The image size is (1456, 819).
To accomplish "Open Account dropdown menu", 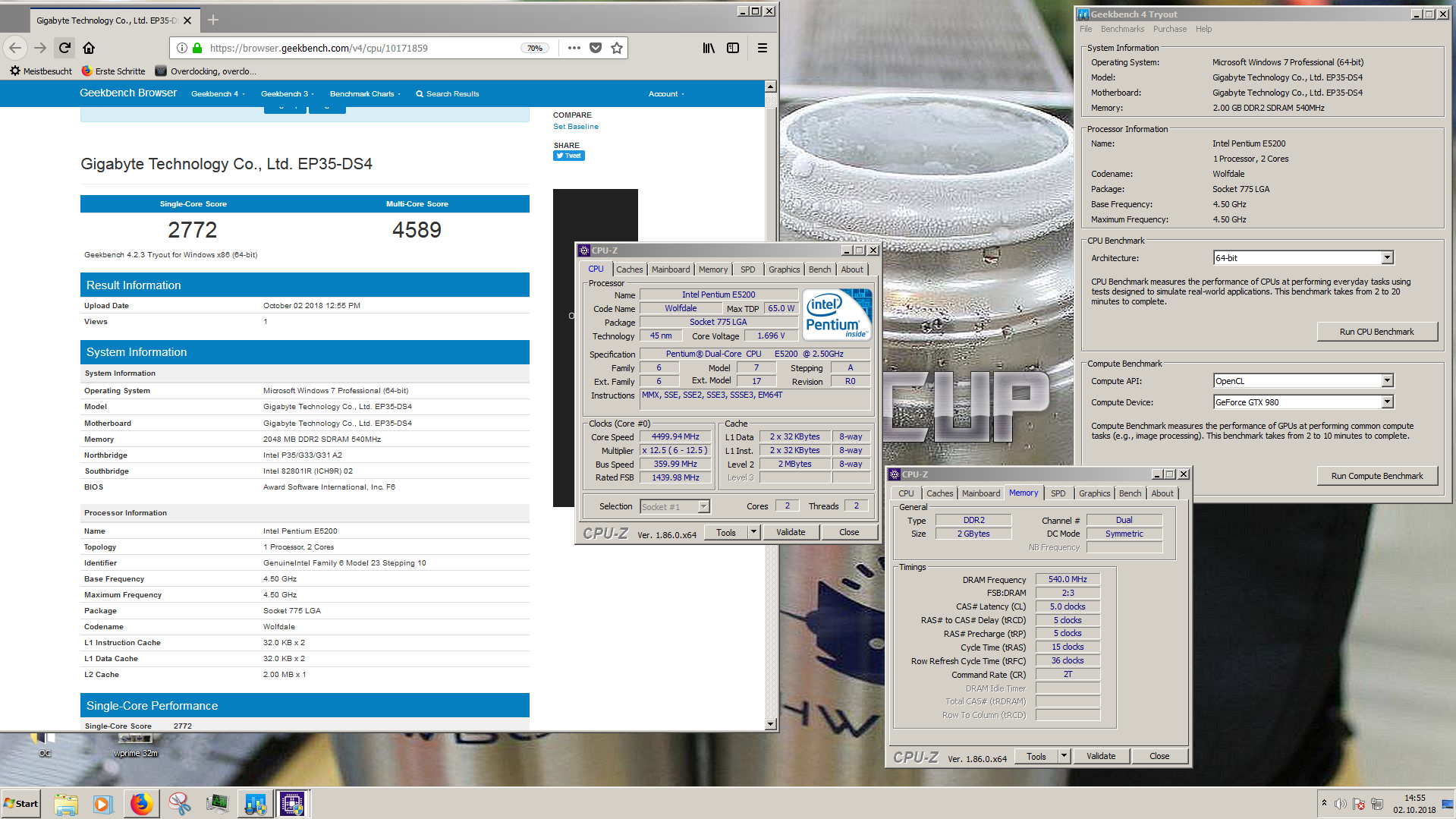I will click(666, 94).
